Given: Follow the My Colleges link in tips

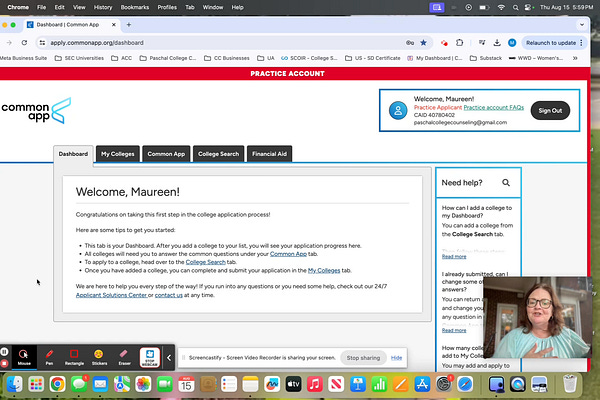Looking at the screenshot, I should coord(324,271).
